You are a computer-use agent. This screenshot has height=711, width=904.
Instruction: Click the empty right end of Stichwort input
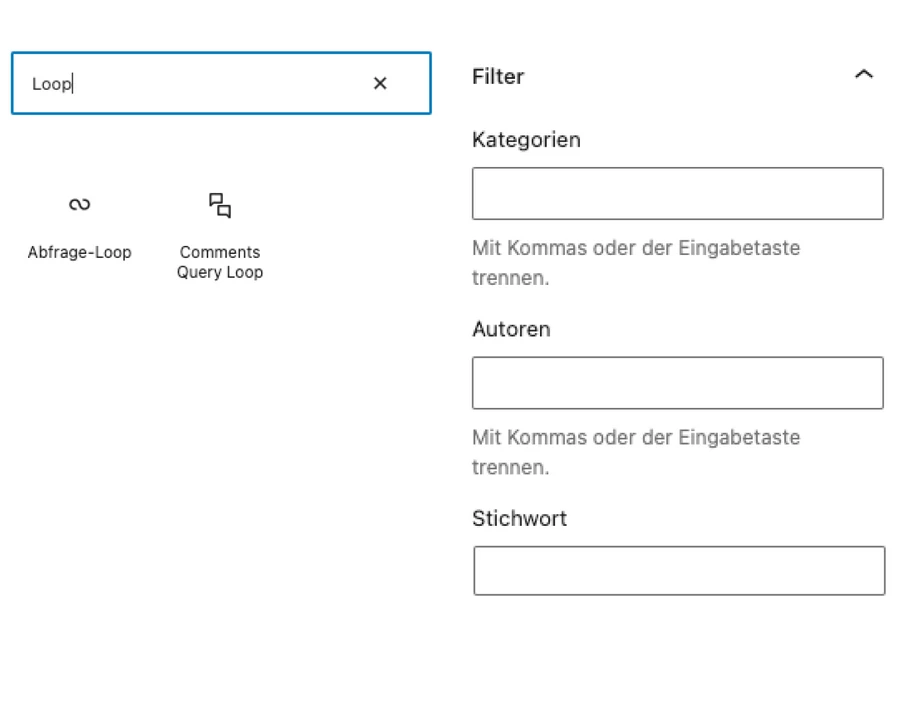[850, 571]
